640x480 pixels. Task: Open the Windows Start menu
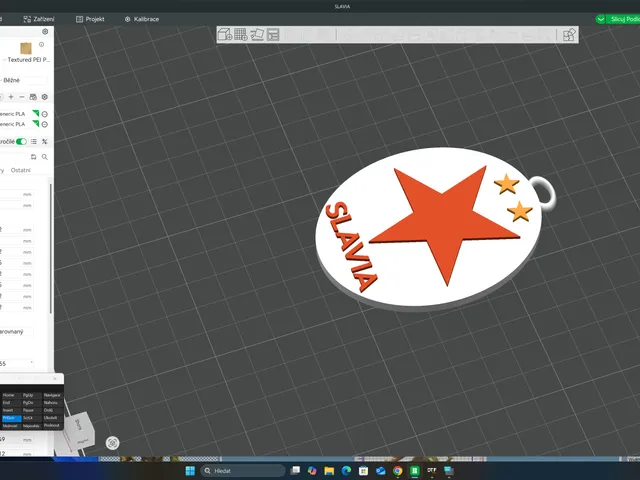pos(190,471)
